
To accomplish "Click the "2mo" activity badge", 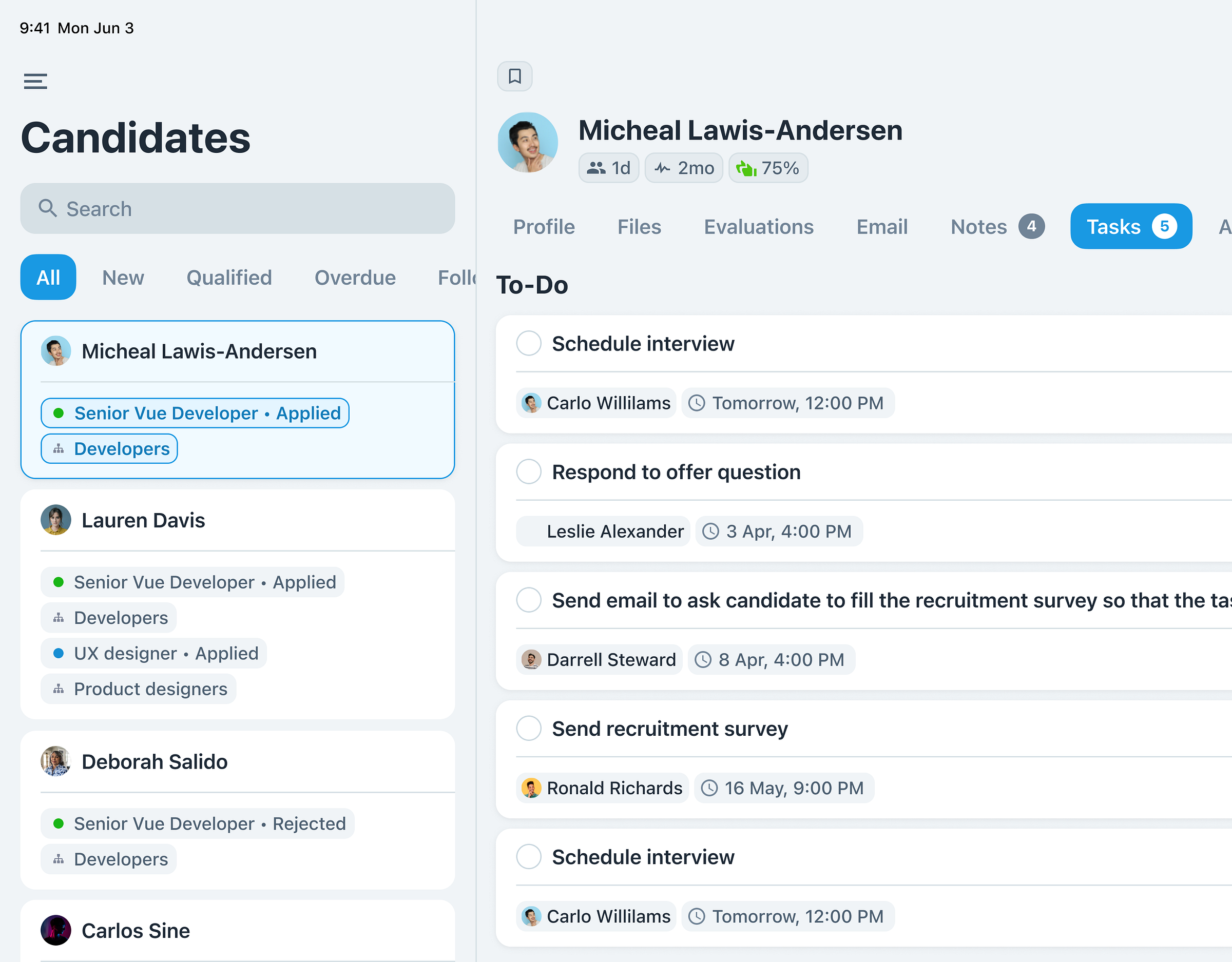I will point(683,167).
